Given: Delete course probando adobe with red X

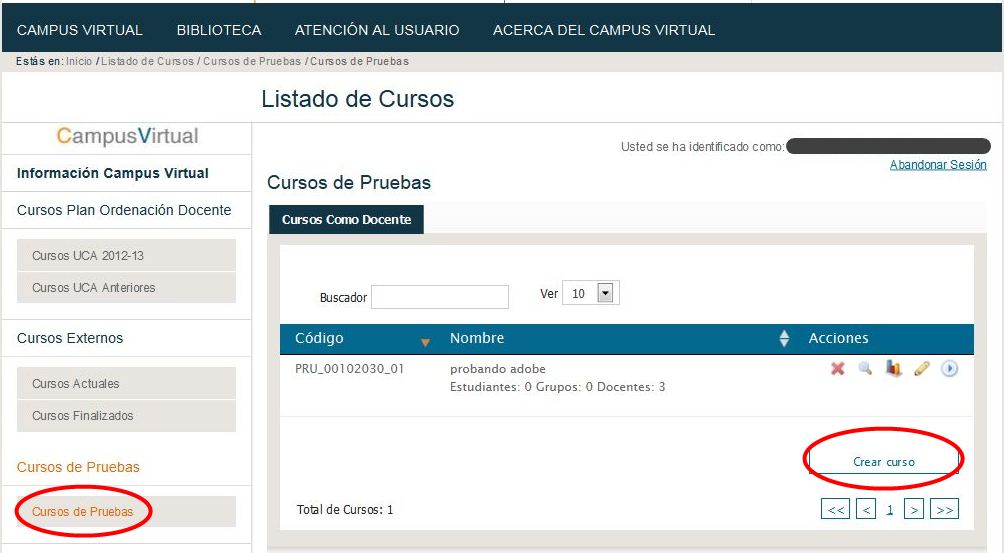Looking at the screenshot, I should tap(838, 369).
